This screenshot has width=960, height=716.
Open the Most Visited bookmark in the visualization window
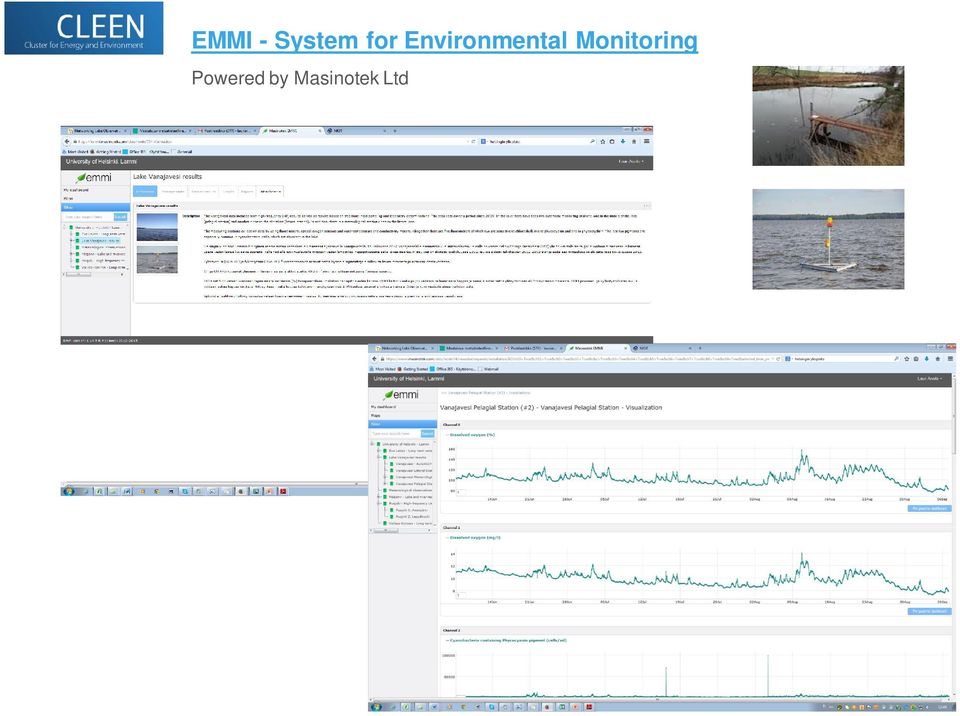384,369
